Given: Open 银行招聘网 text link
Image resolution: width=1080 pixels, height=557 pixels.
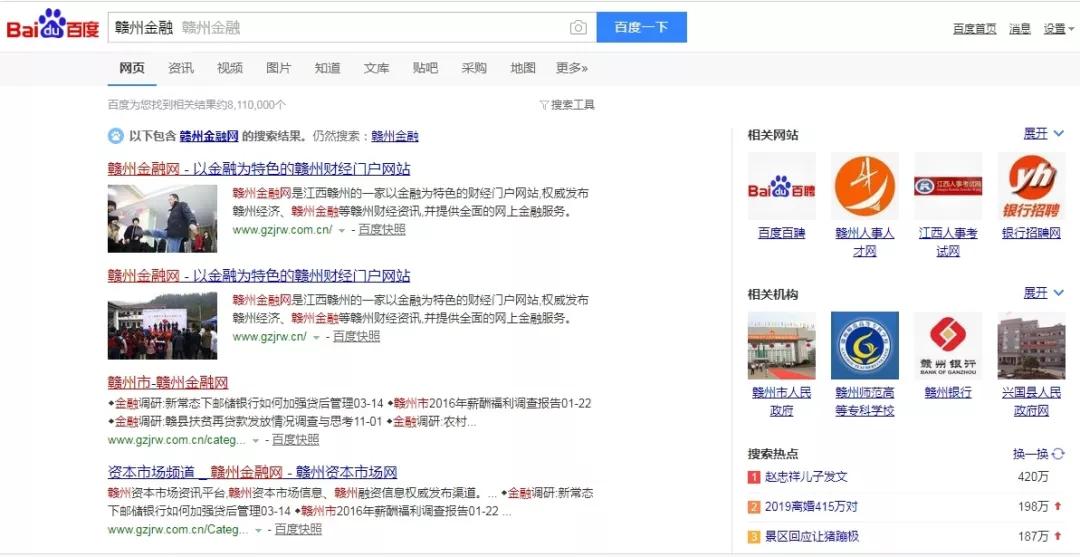Looking at the screenshot, I should point(1031,233).
